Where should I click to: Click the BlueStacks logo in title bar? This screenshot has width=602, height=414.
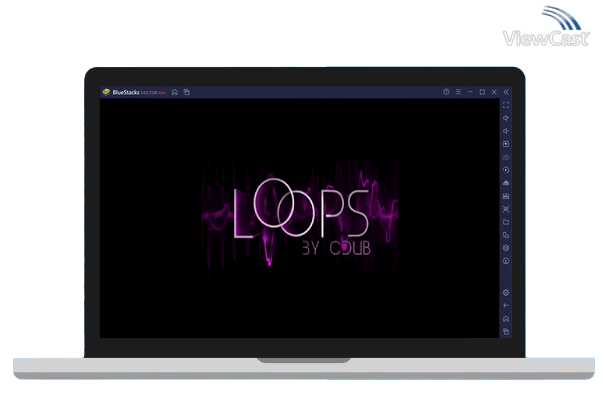(106, 92)
